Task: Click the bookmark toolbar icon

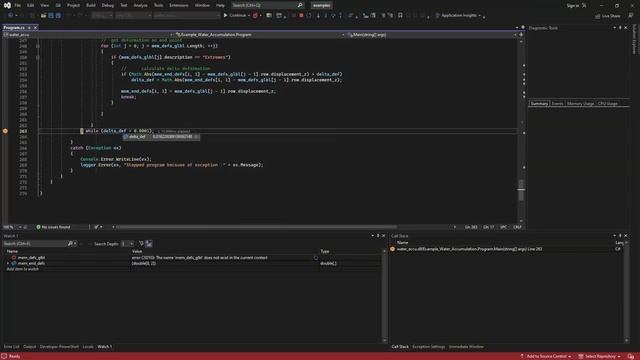Action: click(x=400, y=16)
